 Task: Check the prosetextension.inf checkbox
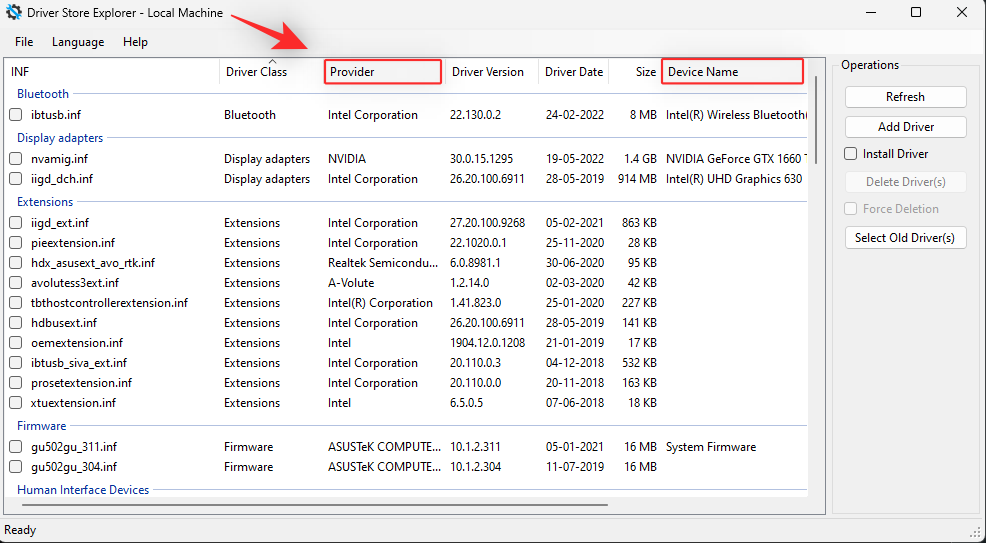point(16,383)
